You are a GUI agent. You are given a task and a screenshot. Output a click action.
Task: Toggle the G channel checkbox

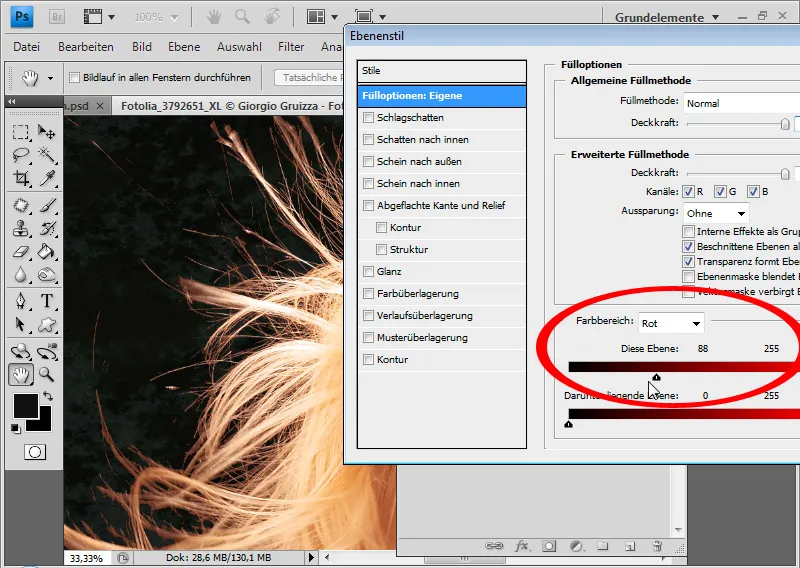point(720,191)
